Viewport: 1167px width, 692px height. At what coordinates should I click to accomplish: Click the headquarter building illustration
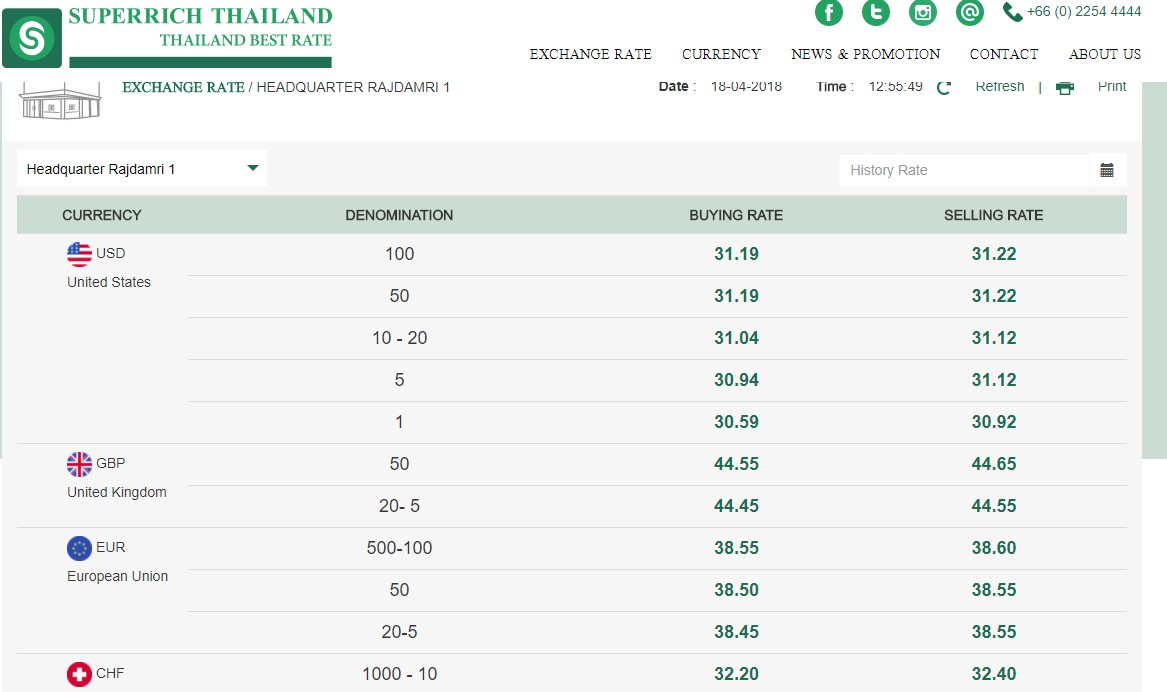(x=60, y=100)
